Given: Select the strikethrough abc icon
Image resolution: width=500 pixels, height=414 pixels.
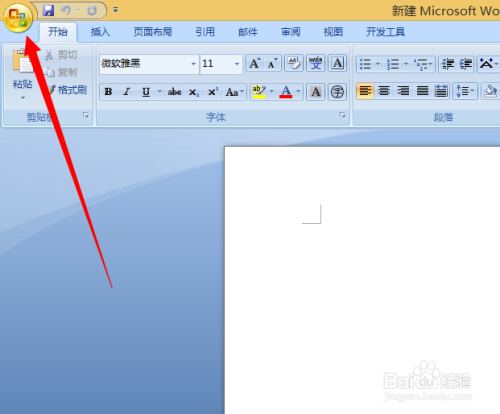Looking at the screenshot, I should coord(174,92).
